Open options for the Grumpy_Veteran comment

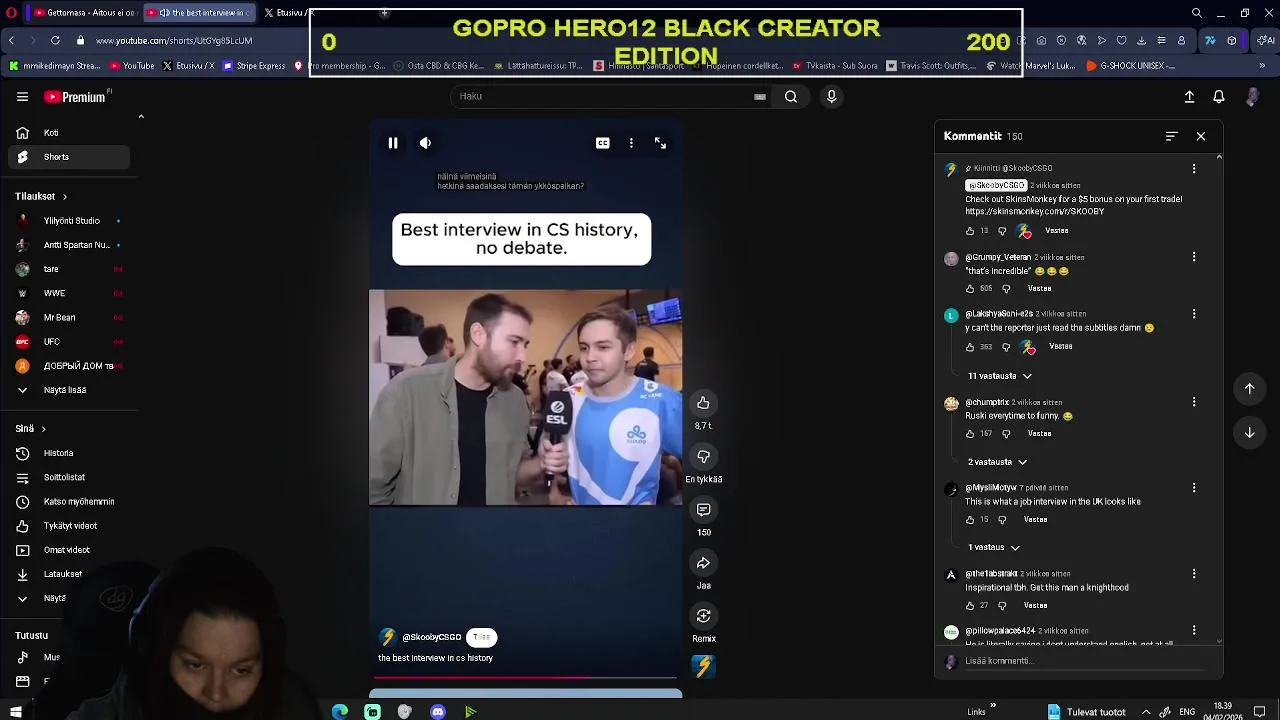pyautogui.click(x=1194, y=257)
